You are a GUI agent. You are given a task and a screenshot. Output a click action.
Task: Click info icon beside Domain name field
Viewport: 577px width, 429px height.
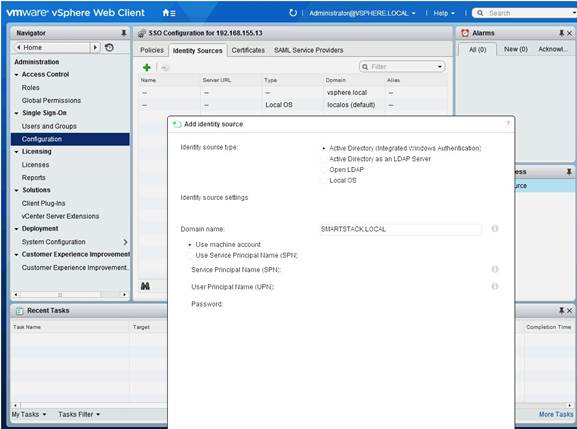pyautogui.click(x=495, y=228)
